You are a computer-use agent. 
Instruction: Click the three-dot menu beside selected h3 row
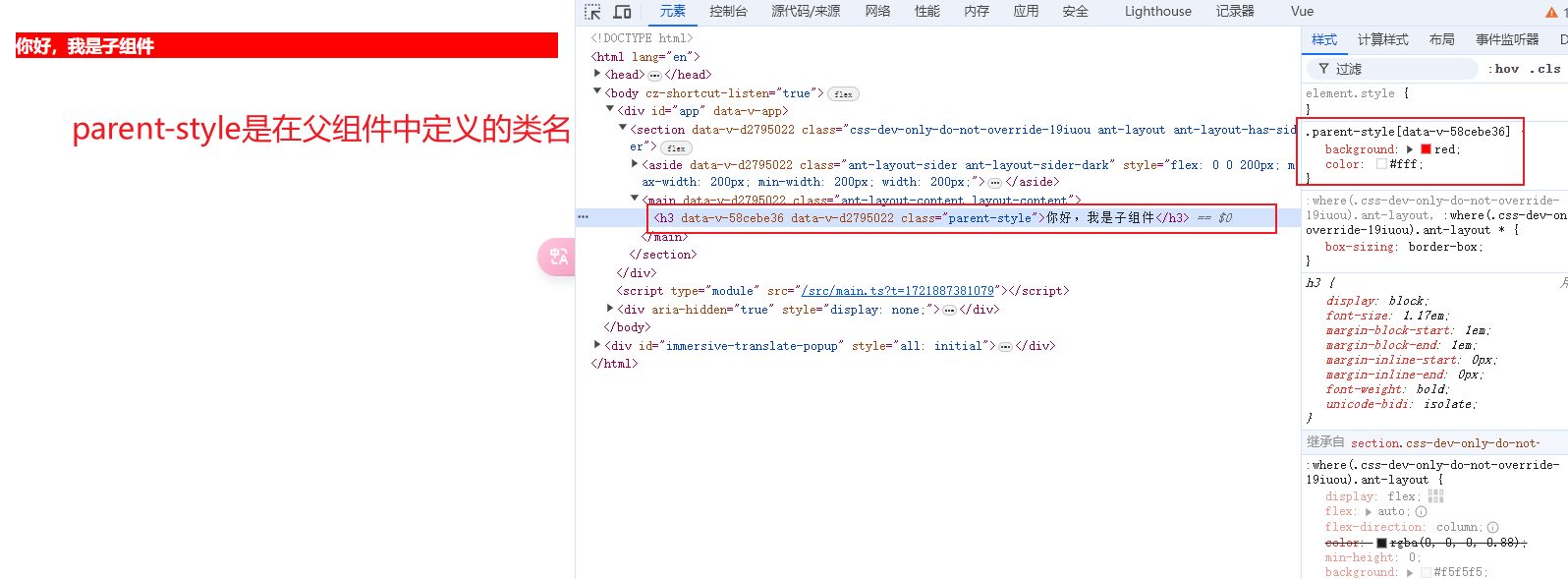pyautogui.click(x=584, y=217)
